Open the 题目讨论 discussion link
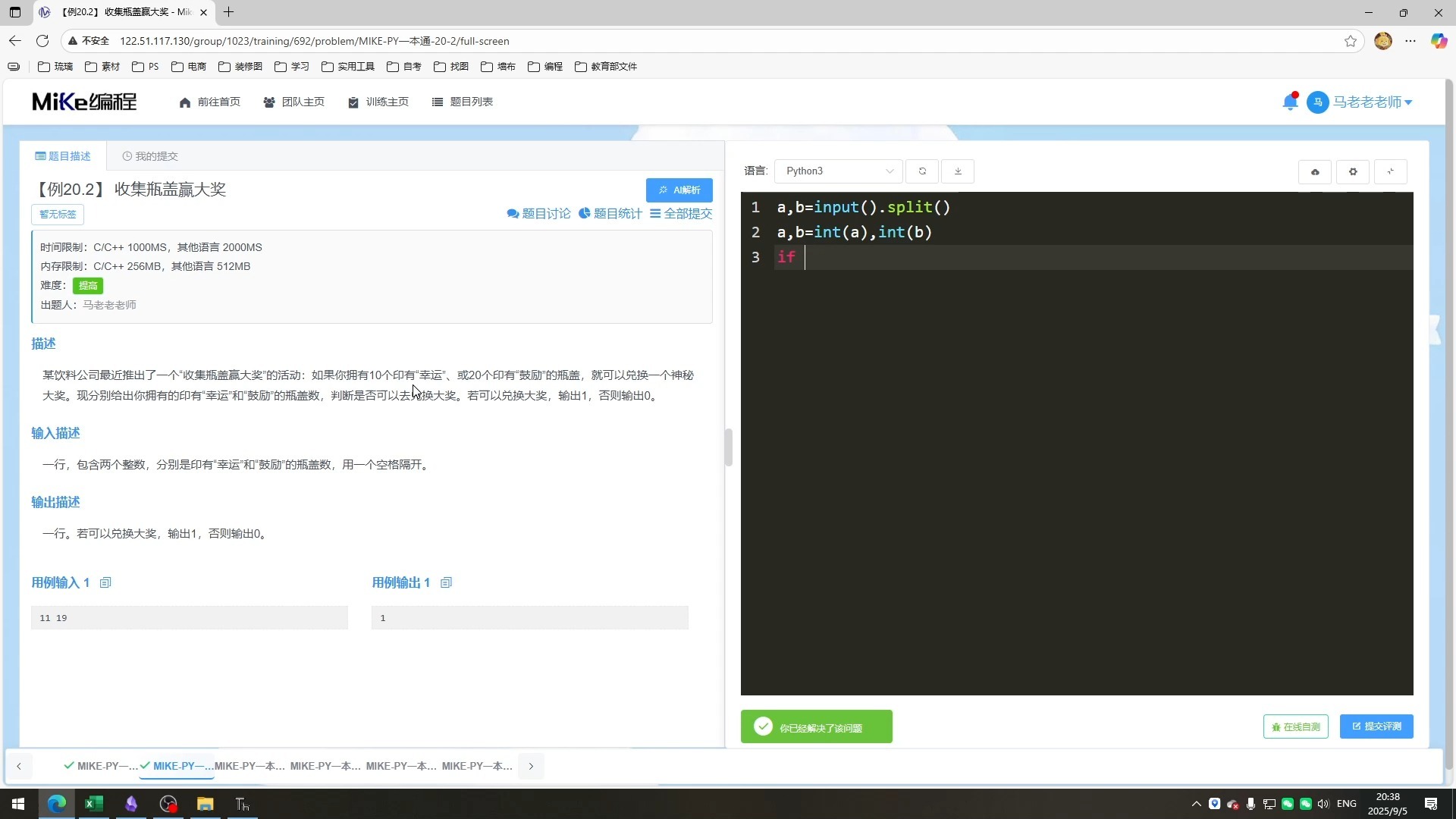The image size is (1456, 819). point(538,214)
